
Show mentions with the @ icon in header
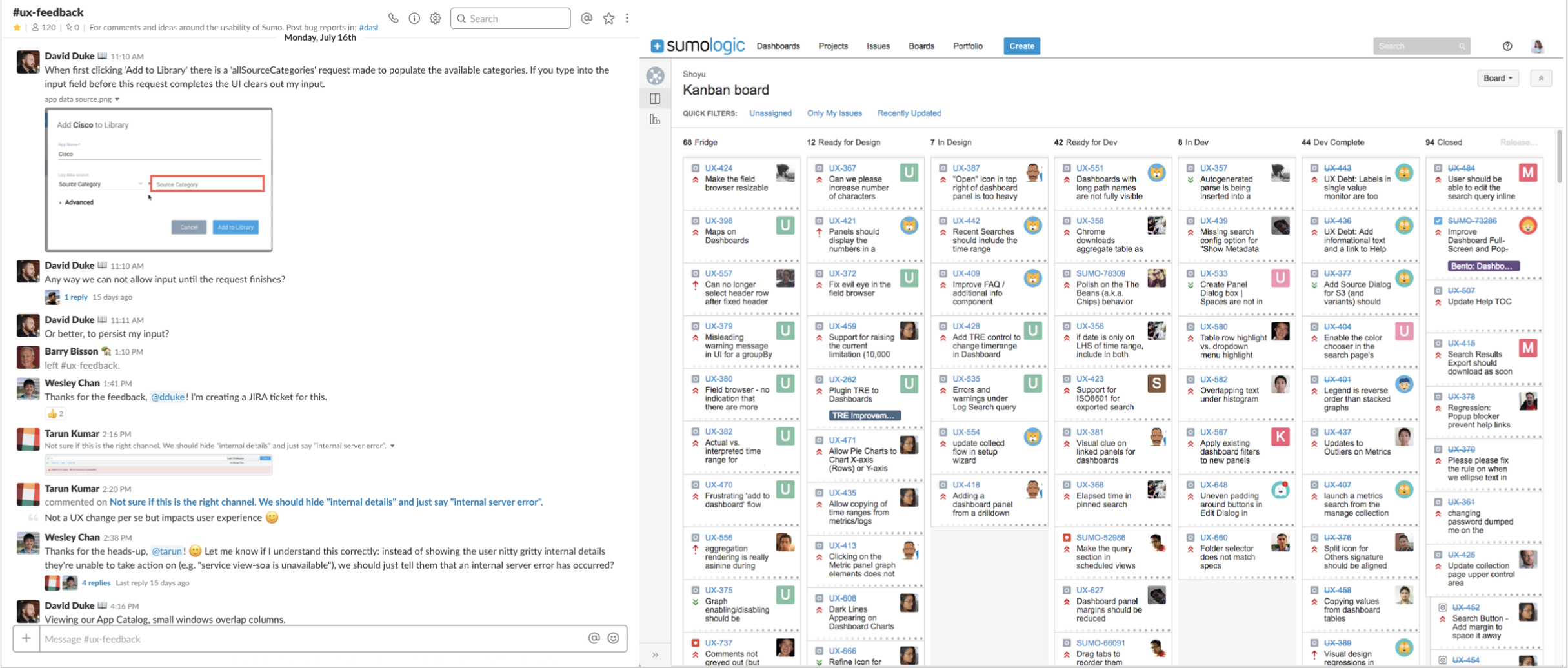[x=586, y=18]
